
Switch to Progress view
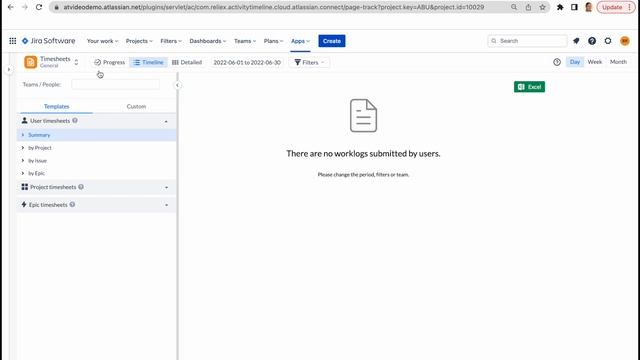(x=109, y=62)
